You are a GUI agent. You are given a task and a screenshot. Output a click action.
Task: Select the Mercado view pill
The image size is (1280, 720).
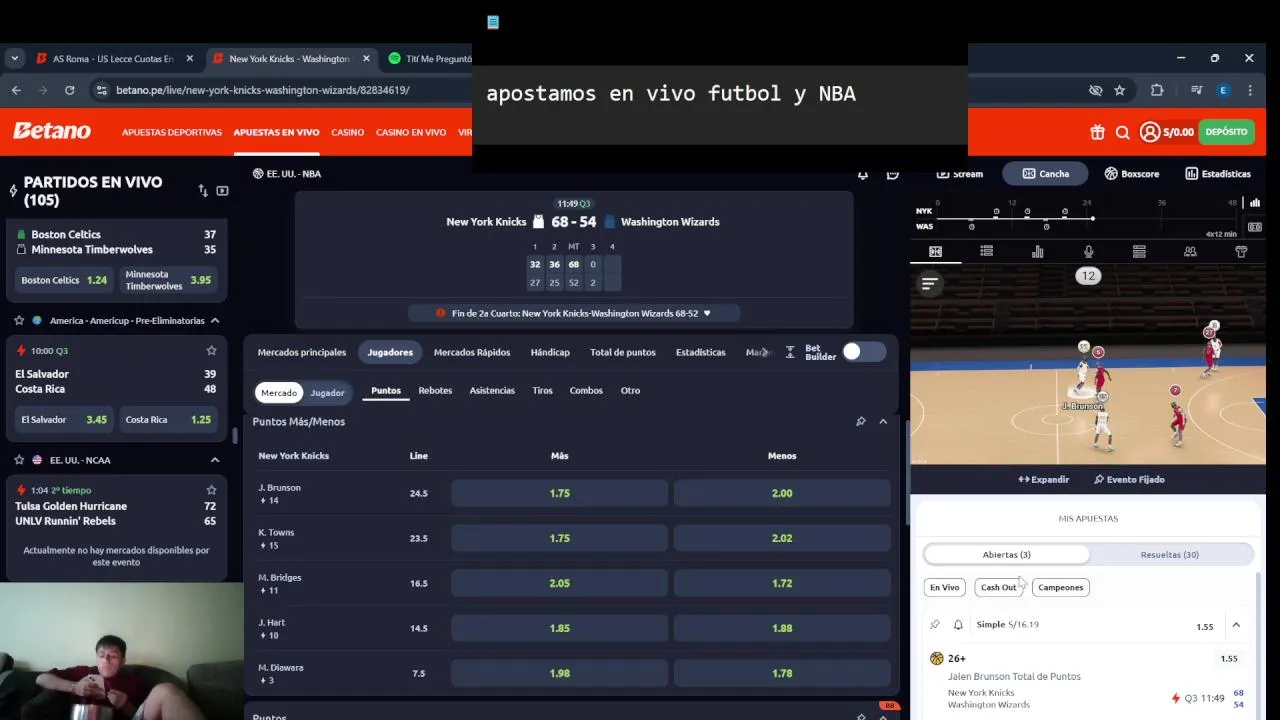279,392
